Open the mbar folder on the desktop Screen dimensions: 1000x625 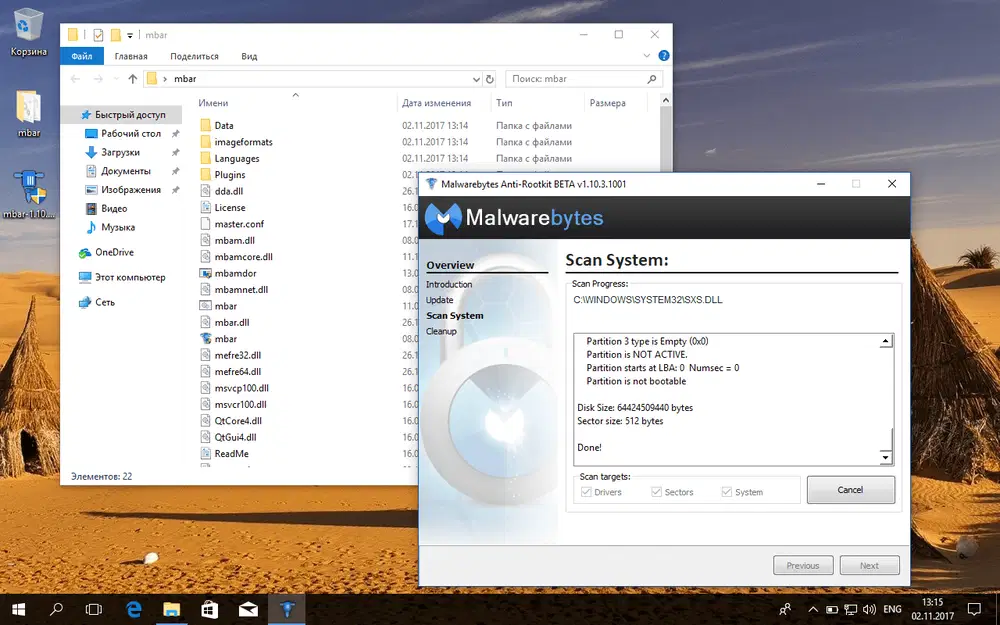pyautogui.click(x=27, y=105)
